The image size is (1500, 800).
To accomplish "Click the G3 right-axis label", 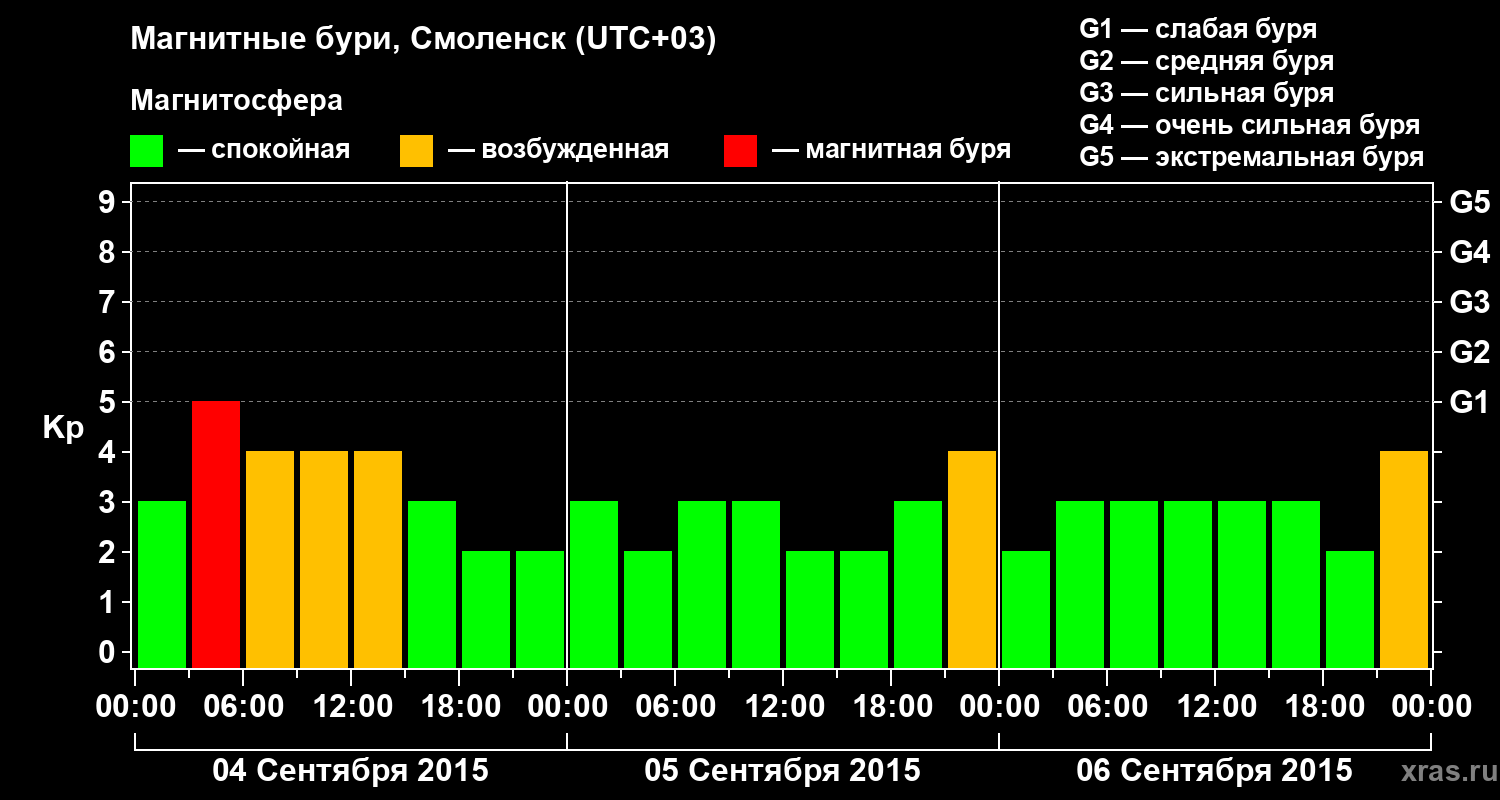I will coord(1469,302).
